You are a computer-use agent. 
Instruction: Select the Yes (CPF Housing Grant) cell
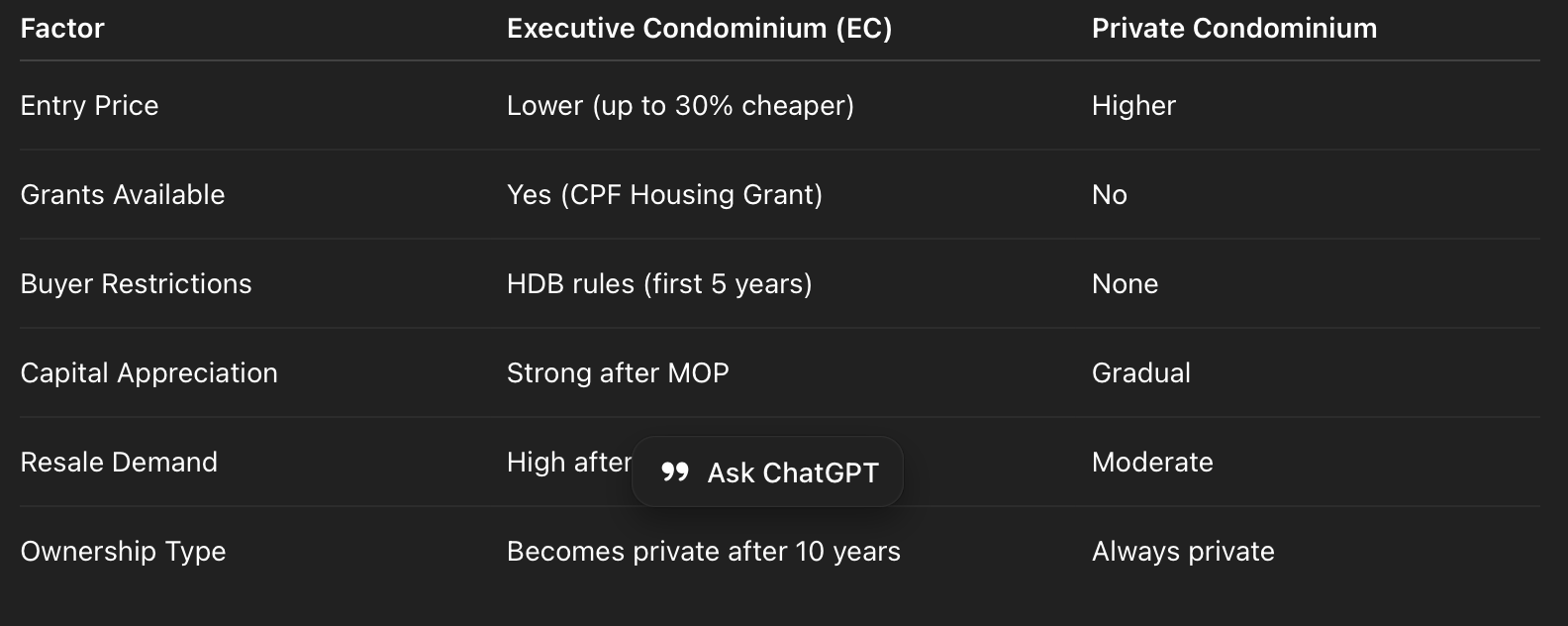[x=664, y=195]
